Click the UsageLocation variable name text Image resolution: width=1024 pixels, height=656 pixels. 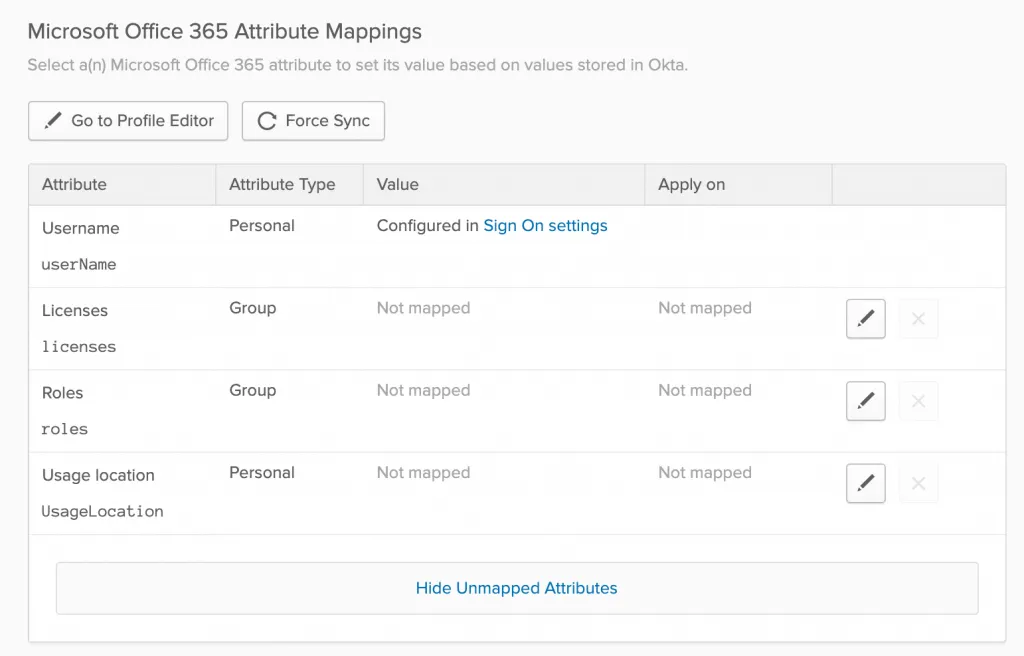pyautogui.click(x=102, y=511)
